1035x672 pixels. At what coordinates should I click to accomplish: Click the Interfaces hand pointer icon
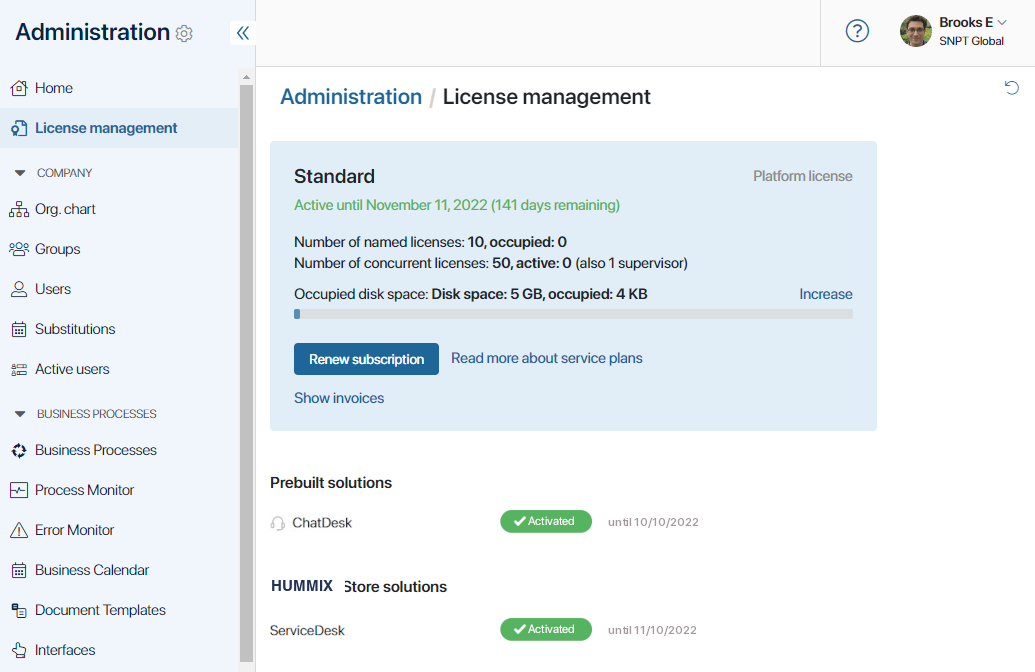(19, 650)
